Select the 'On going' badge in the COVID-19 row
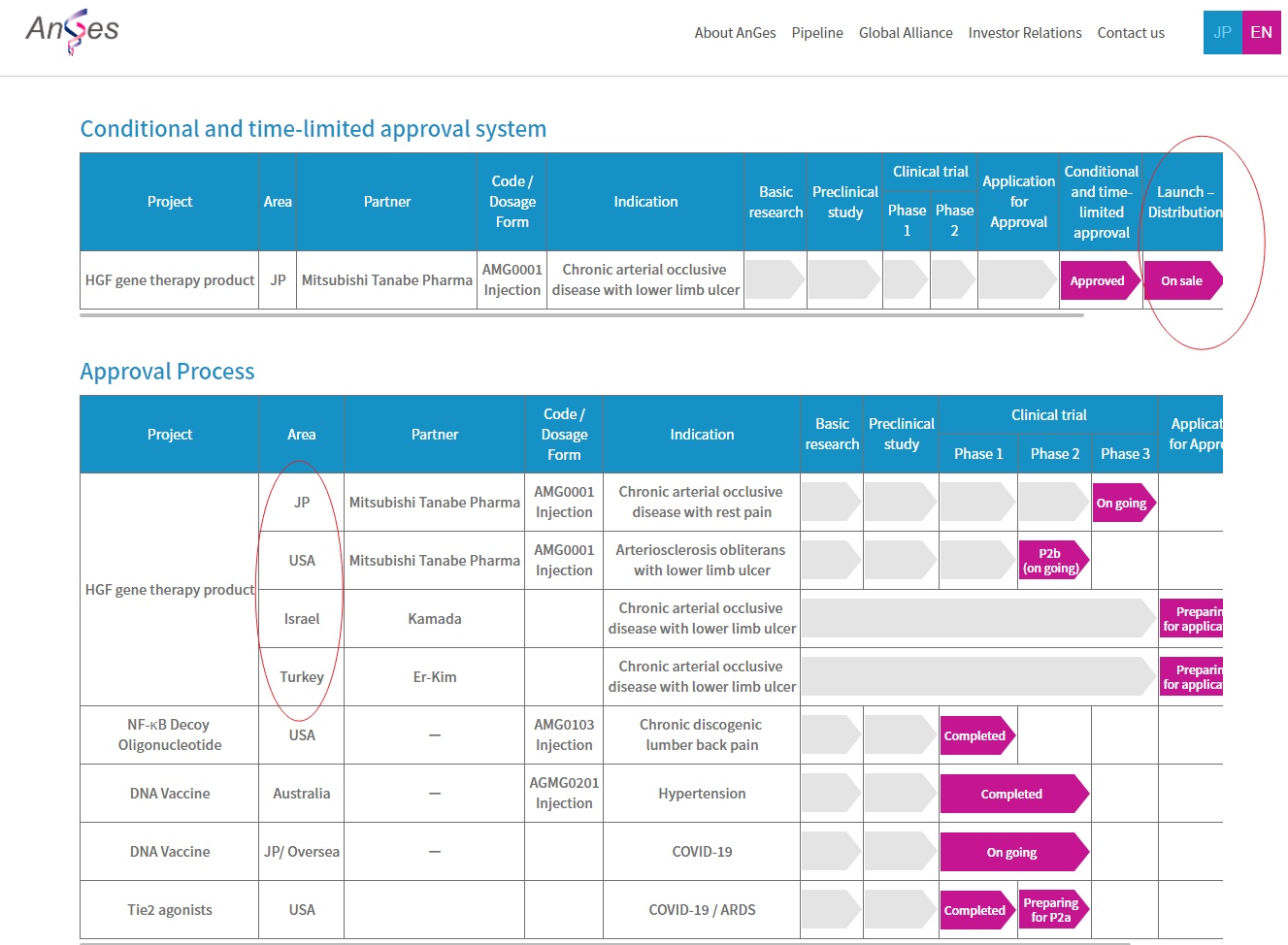1288x945 pixels. tap(1014, 852)
